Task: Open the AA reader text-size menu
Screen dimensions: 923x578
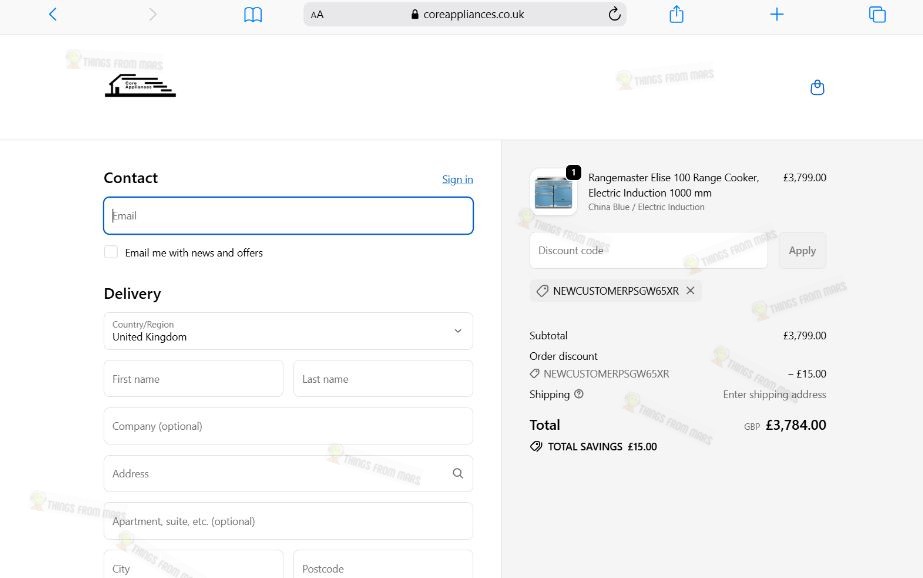Action: (317, 15)
